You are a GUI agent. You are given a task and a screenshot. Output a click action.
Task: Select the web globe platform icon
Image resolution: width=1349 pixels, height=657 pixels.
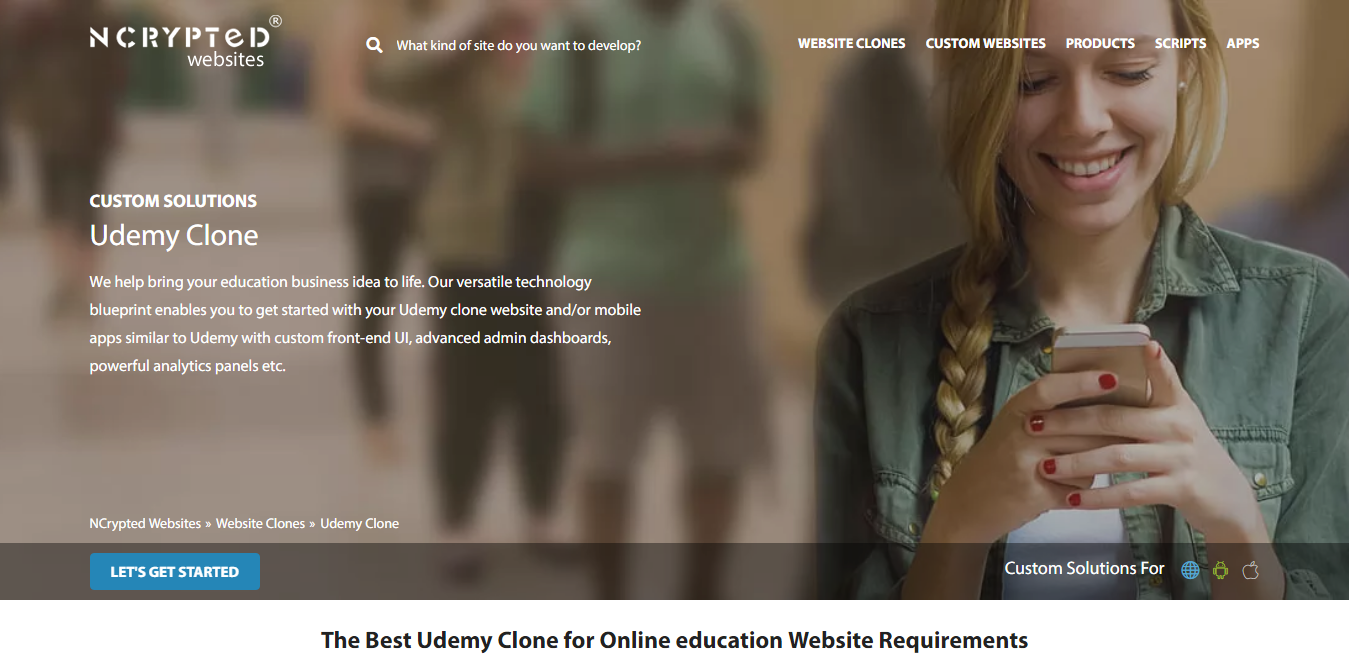1190,570
